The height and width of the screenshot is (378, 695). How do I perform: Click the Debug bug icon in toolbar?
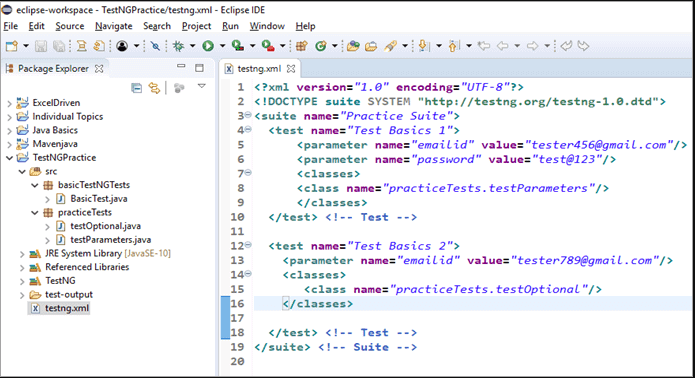pyautogui.click(x=179, y=46)
